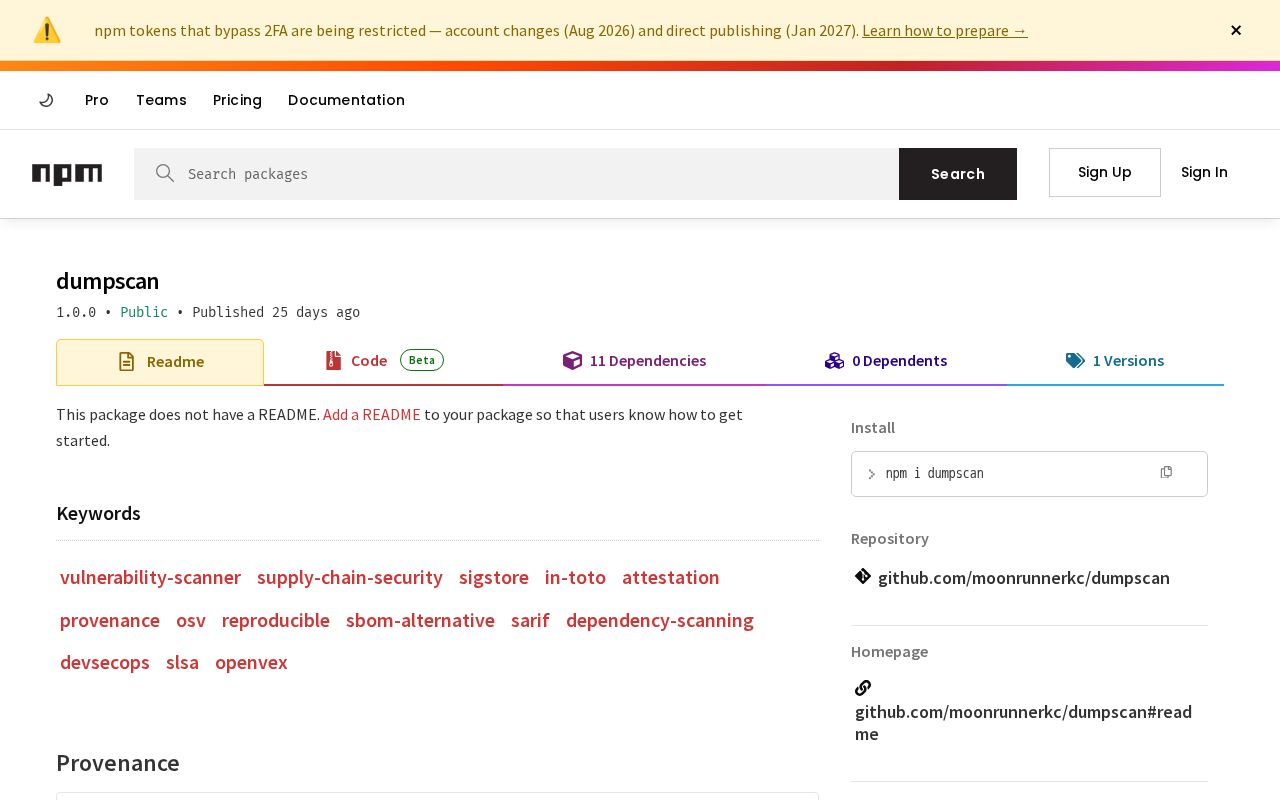
Task: Open the 11 Dependencies tab
Action: (x=635, y=361)
